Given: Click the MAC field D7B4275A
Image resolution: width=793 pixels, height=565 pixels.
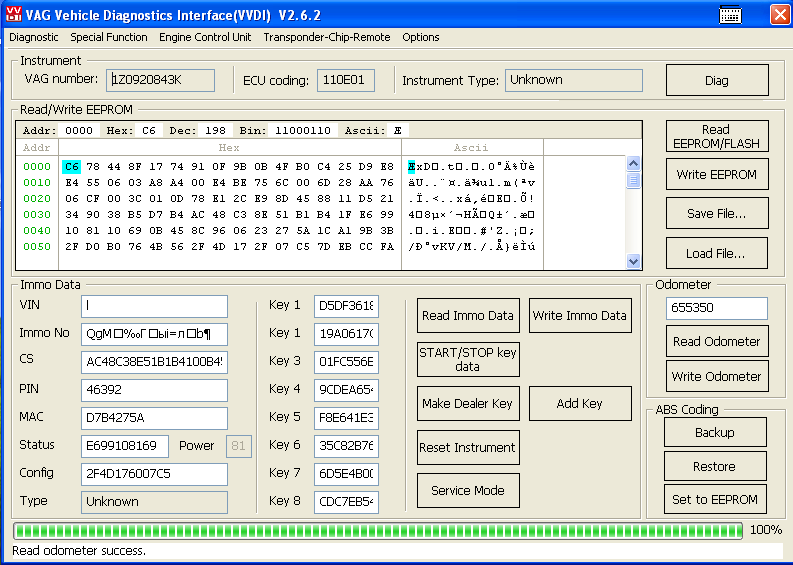Looking at the screenshot, I should (154, 418).
